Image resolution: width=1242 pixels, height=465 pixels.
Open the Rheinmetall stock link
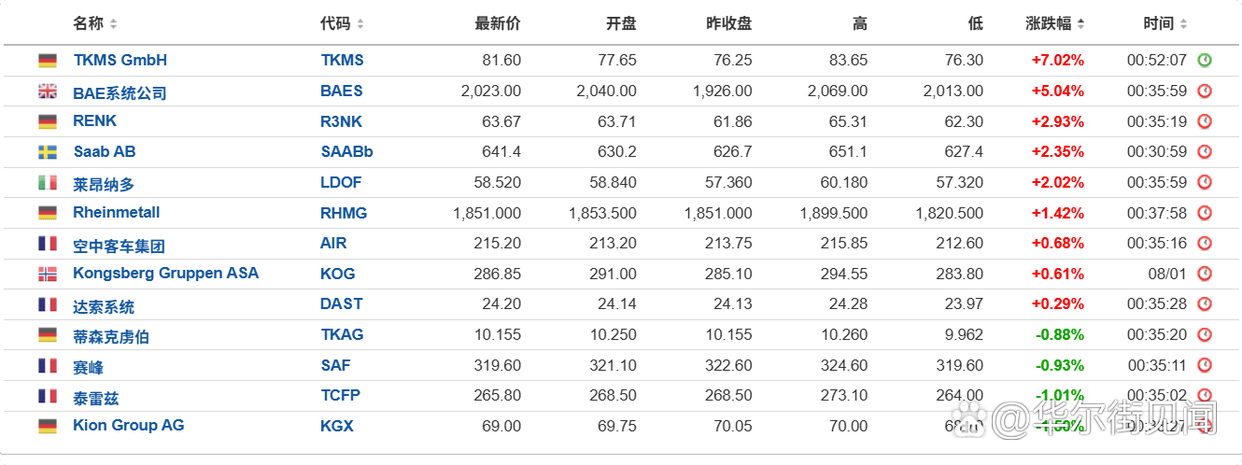coord(116,212)
